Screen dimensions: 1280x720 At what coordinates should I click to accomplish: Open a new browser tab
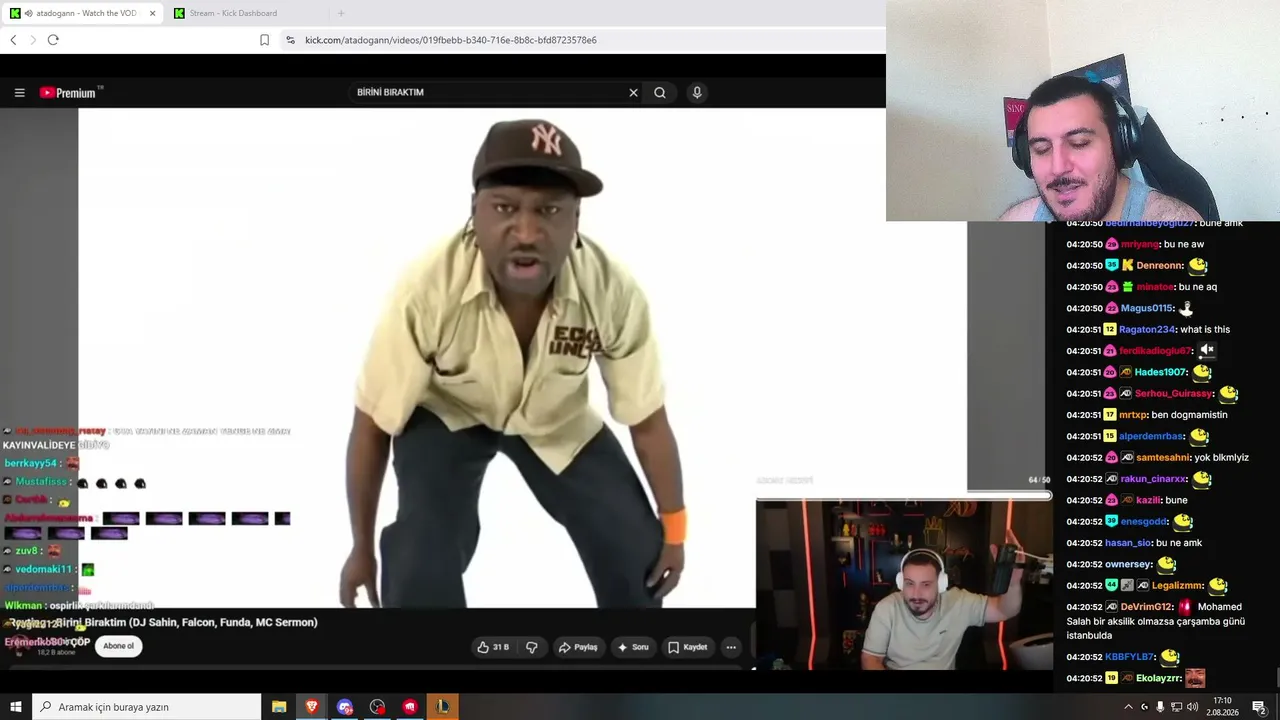point(341,13)
